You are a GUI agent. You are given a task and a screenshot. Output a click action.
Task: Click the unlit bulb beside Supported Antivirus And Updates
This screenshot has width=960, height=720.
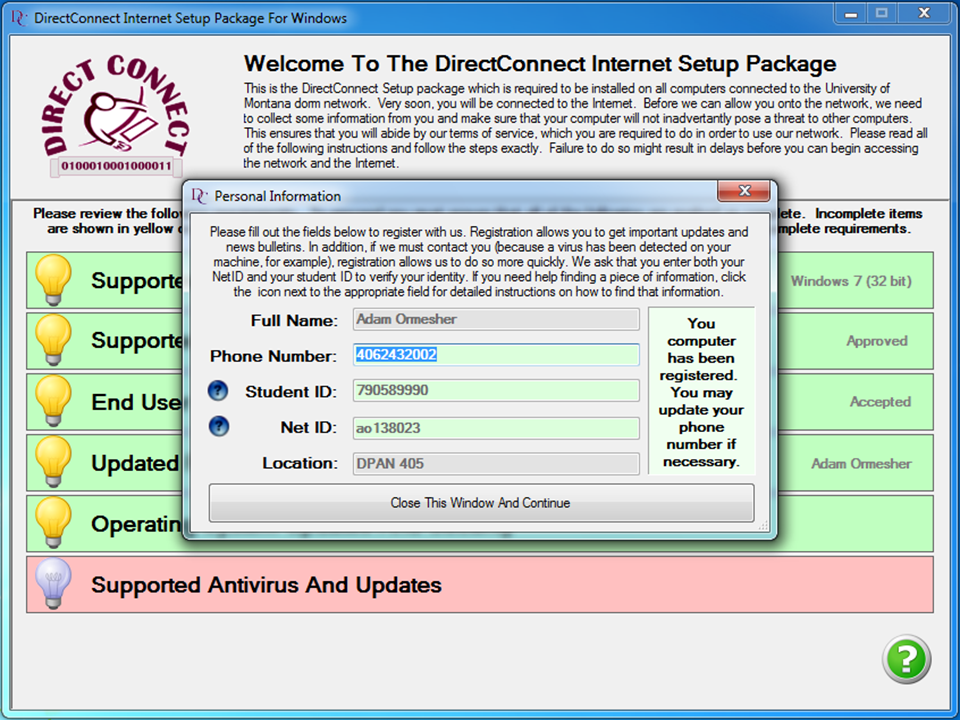53,583
